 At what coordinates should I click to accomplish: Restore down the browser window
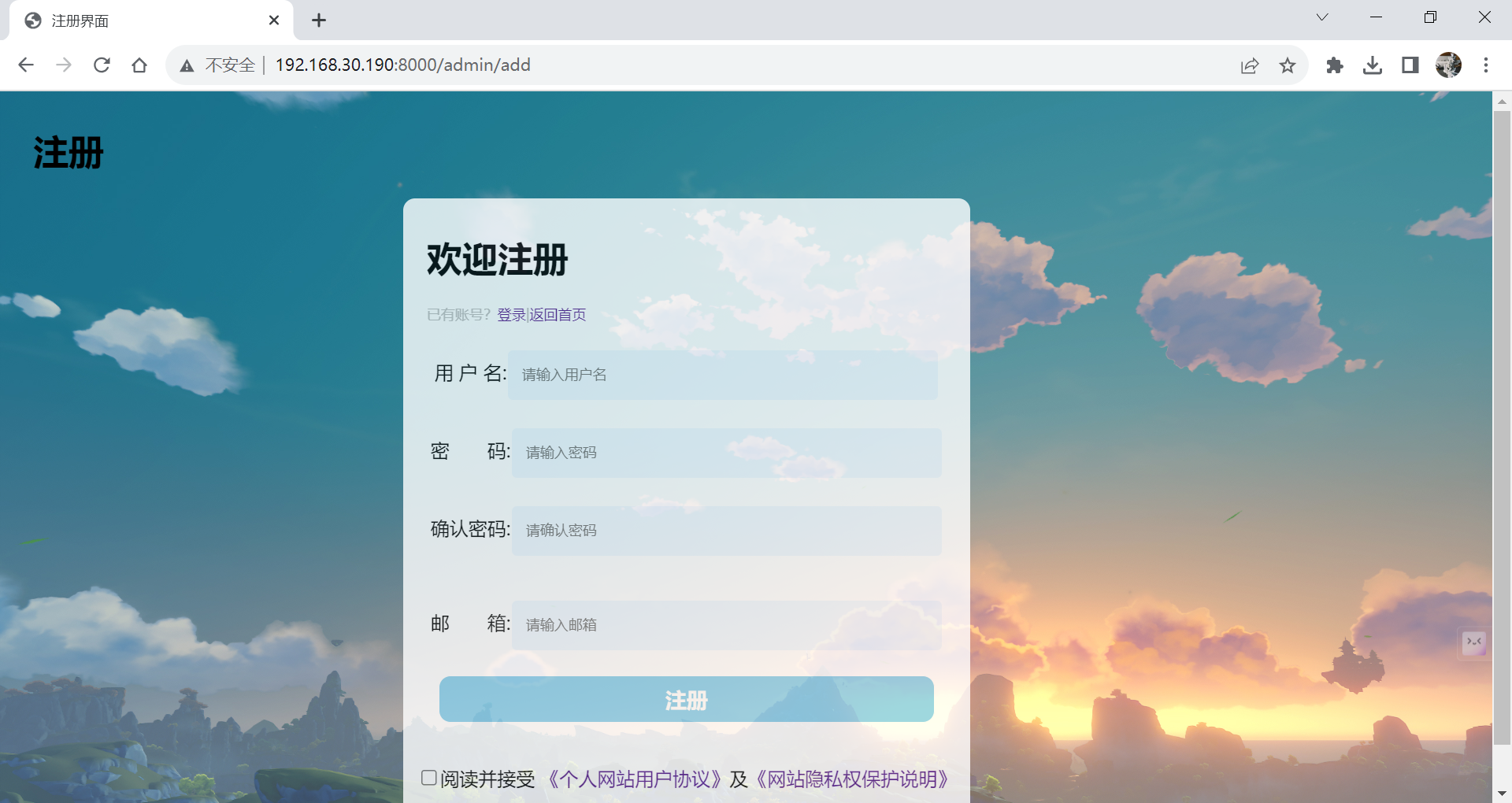pos(1430,17)
